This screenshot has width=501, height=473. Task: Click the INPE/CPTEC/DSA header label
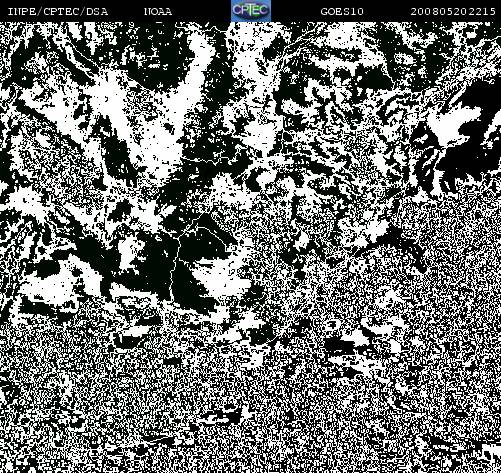click(x=58, y=12)
